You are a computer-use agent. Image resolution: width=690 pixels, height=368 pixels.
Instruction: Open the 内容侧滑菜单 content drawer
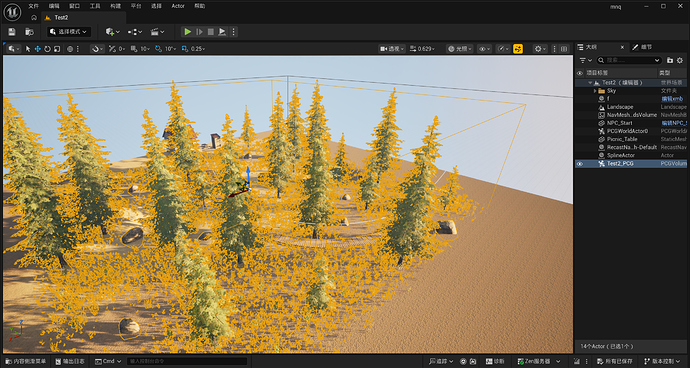click(26, 361)
